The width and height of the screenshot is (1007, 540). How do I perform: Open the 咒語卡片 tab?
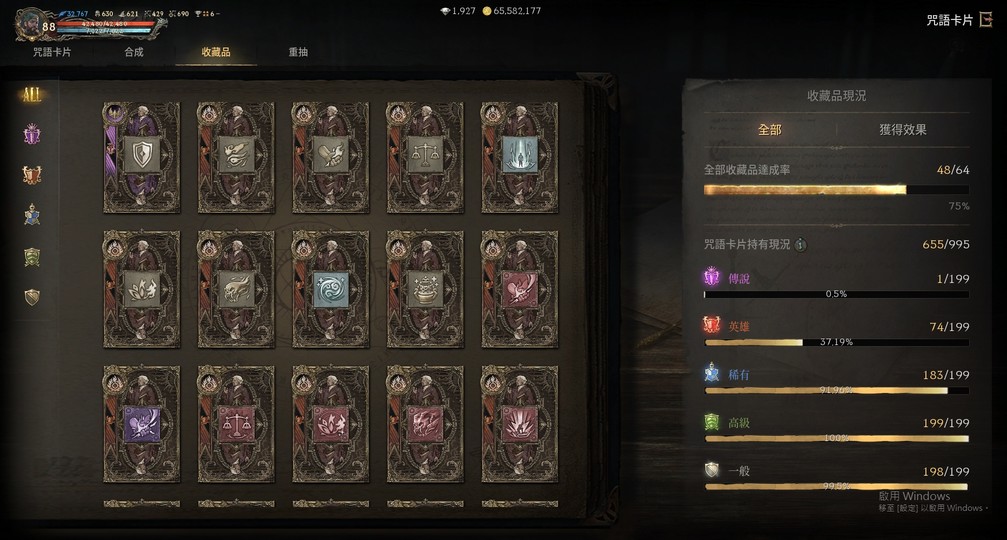click(52, 52)
